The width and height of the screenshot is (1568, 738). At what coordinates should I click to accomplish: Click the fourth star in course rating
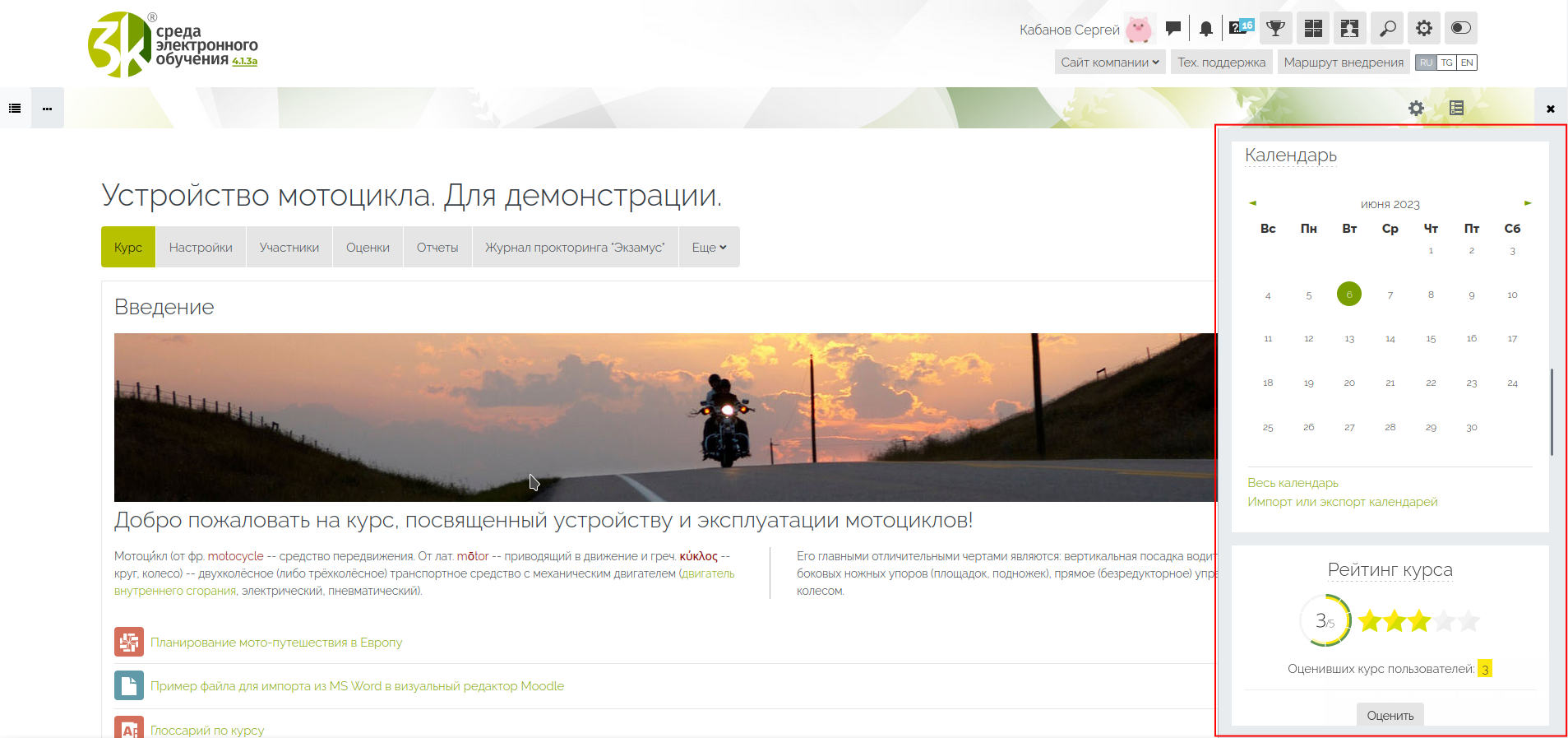pyautogui.click(x=1444, y=621)
